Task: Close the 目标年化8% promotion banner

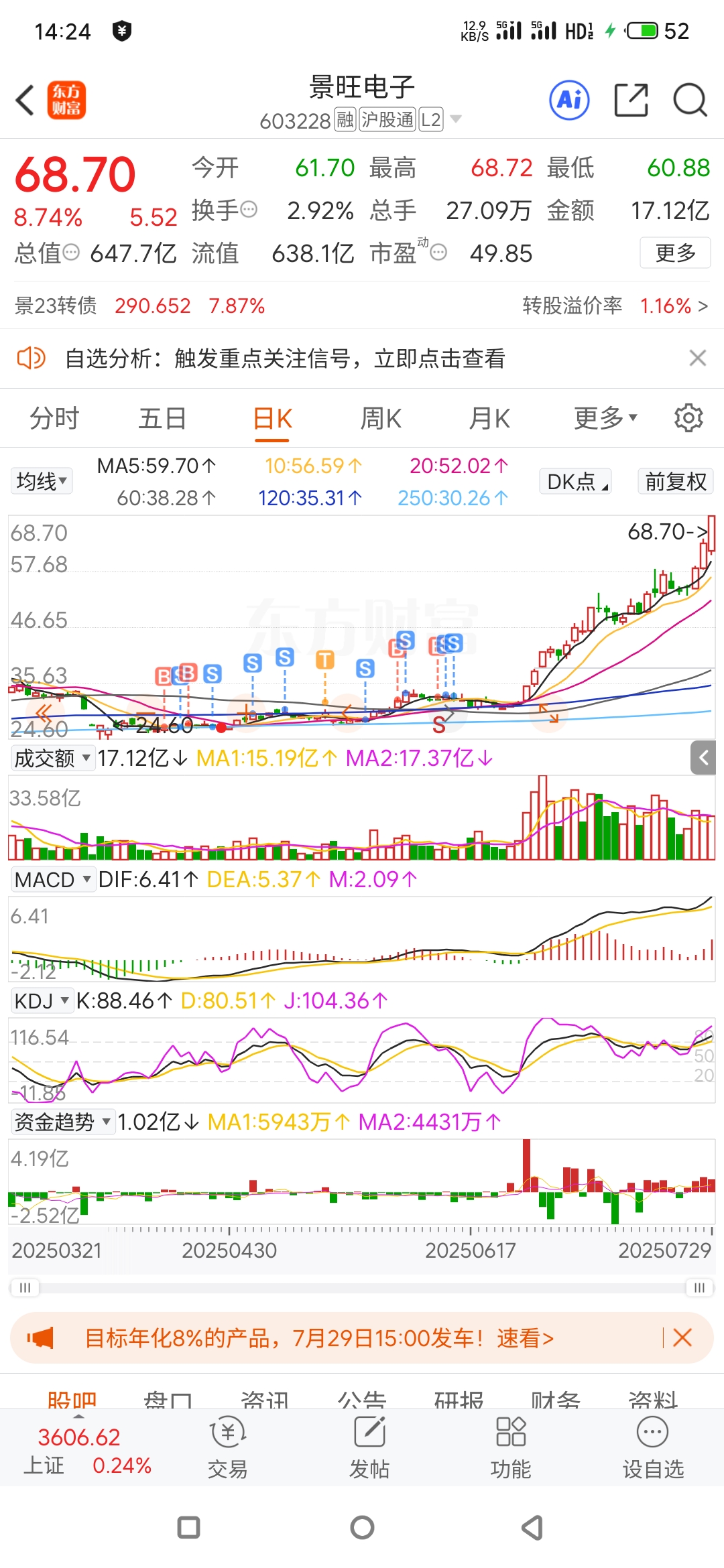Action: pos(682,1338)
